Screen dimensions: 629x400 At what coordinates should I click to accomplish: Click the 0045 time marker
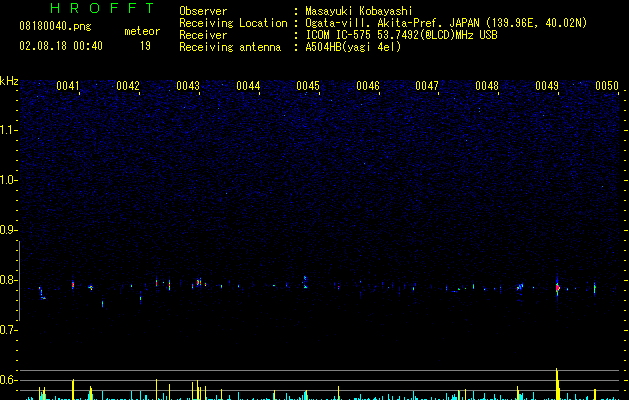pyautogui.click(x=308, y=86)
